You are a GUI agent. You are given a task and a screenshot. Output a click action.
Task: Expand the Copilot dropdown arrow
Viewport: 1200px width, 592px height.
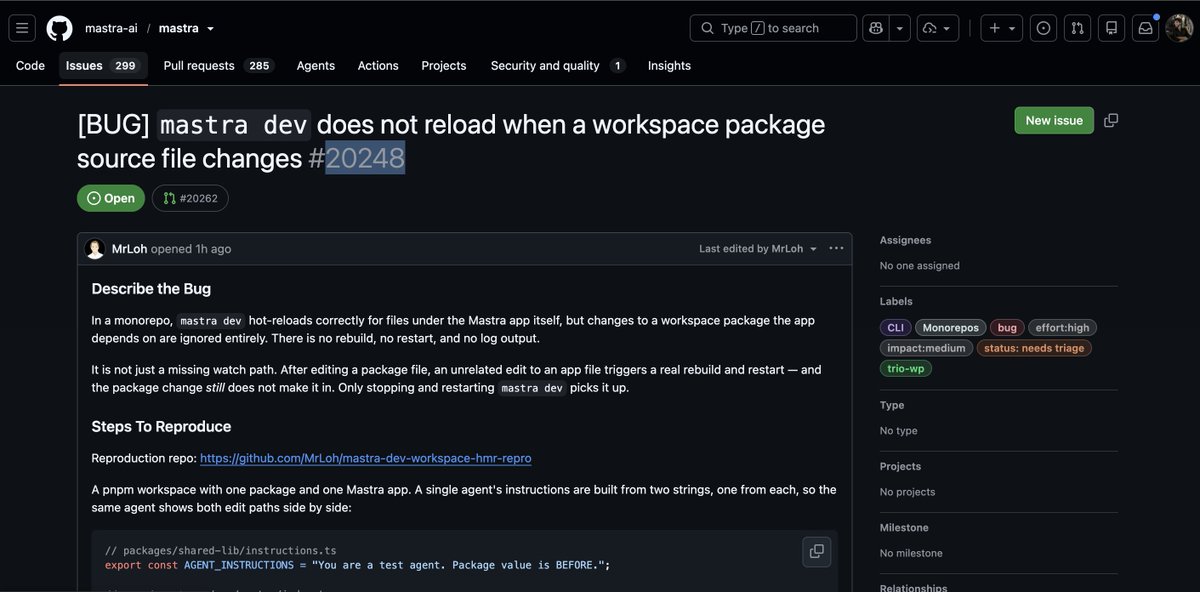(900, 28)
